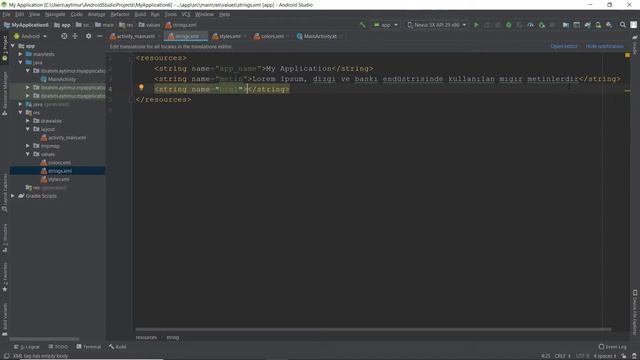Open the File menu
The height and width of the screenshot is (360, 640).
(x=7, y=14)
